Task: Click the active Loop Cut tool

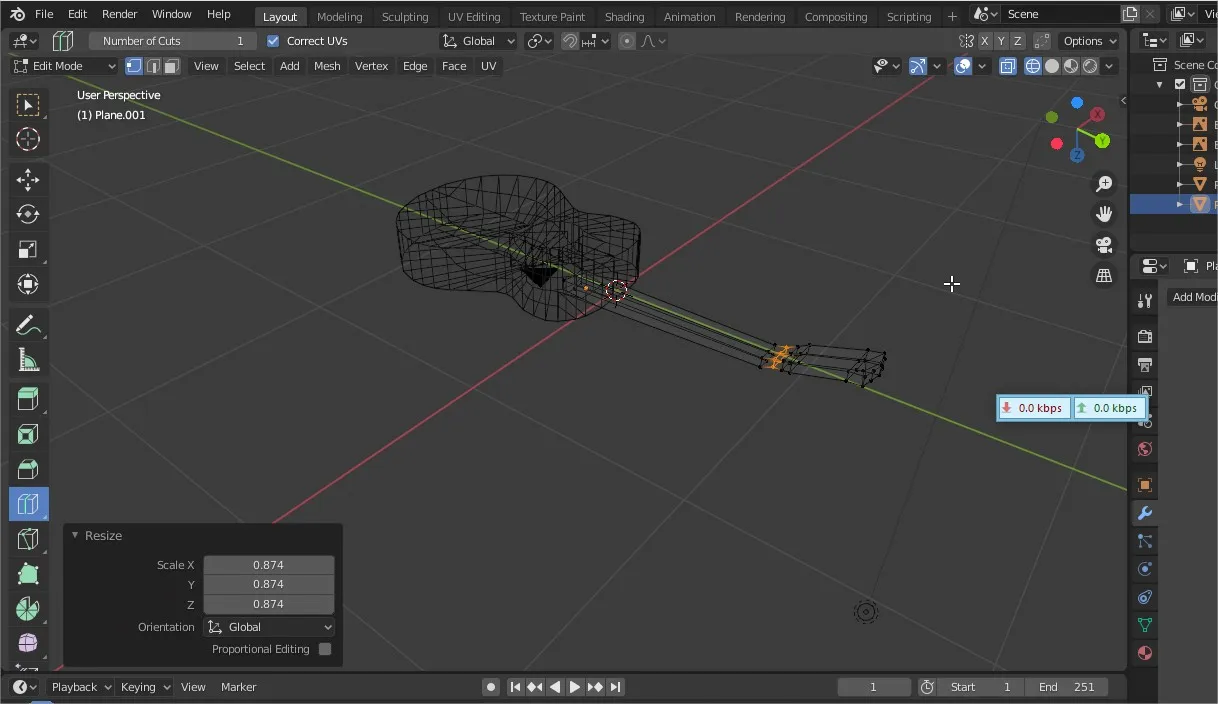Action: point(28,504)
